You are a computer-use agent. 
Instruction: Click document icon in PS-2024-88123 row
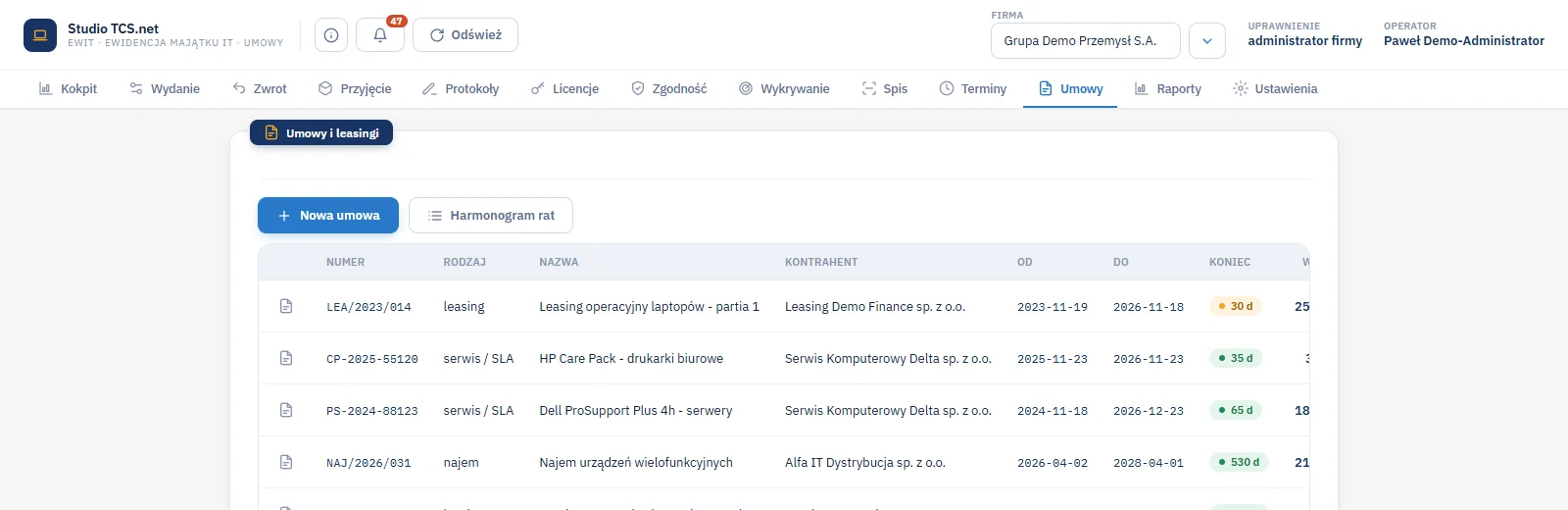pos(286,410)
